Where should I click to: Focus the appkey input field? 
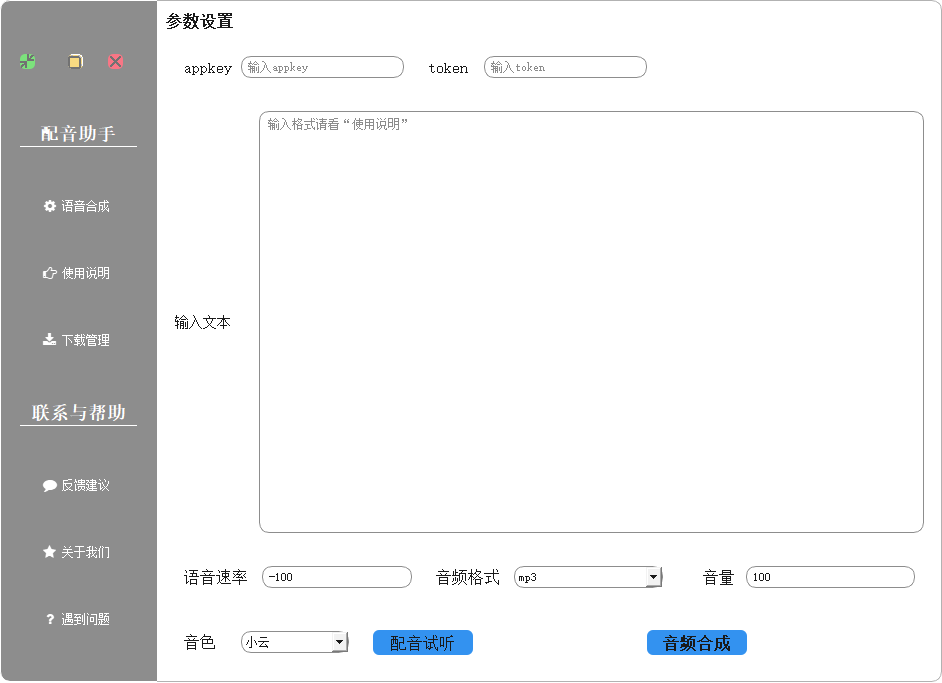(x=323, y=67)
